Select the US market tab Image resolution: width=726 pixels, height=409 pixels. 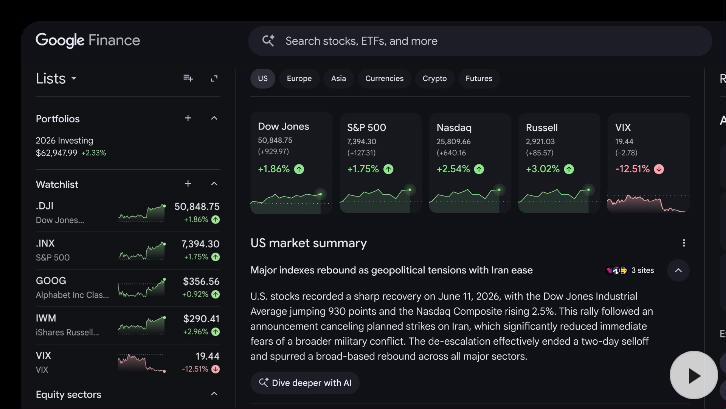263,78
